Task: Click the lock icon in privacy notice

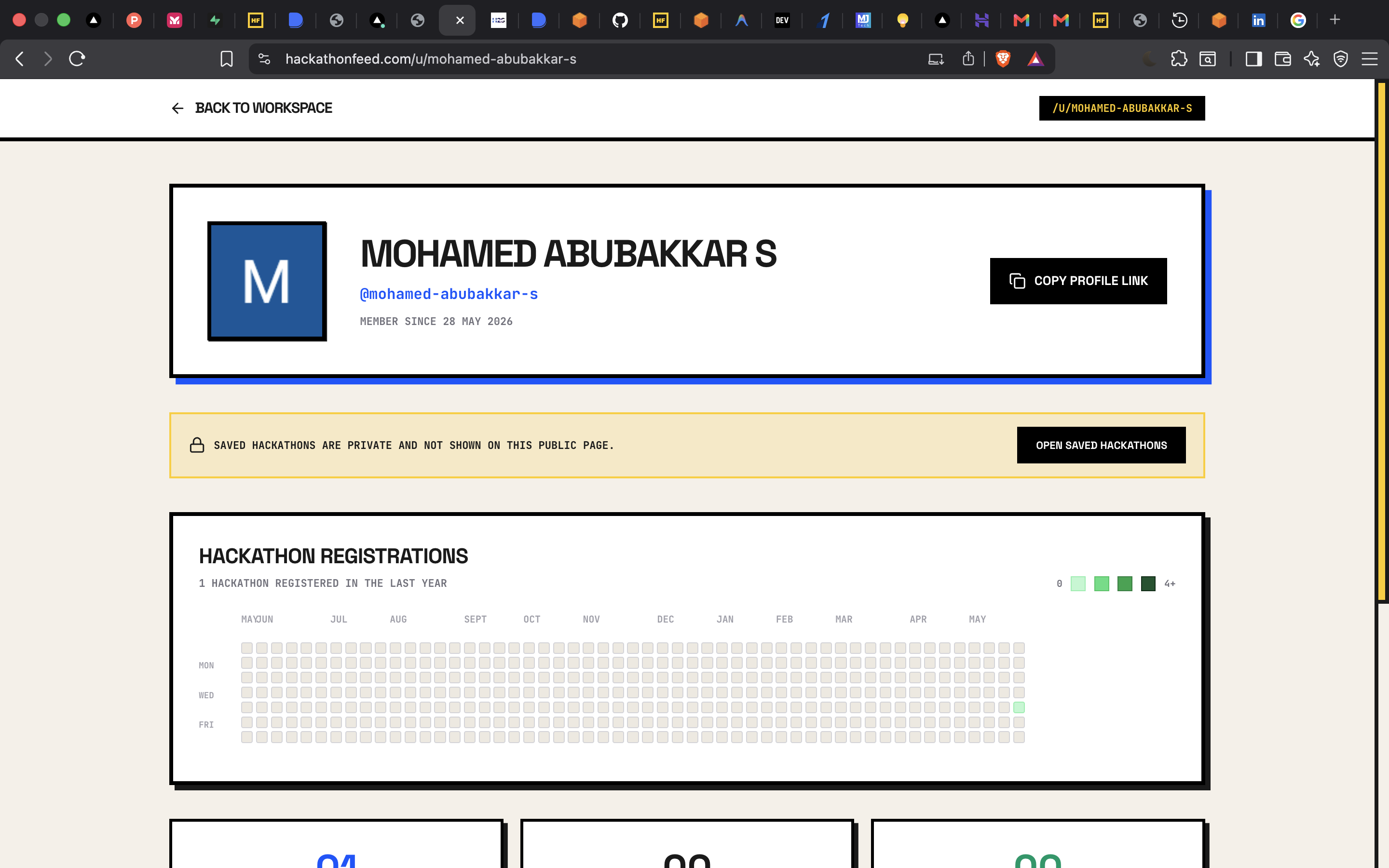Action: tap(197, 445)
